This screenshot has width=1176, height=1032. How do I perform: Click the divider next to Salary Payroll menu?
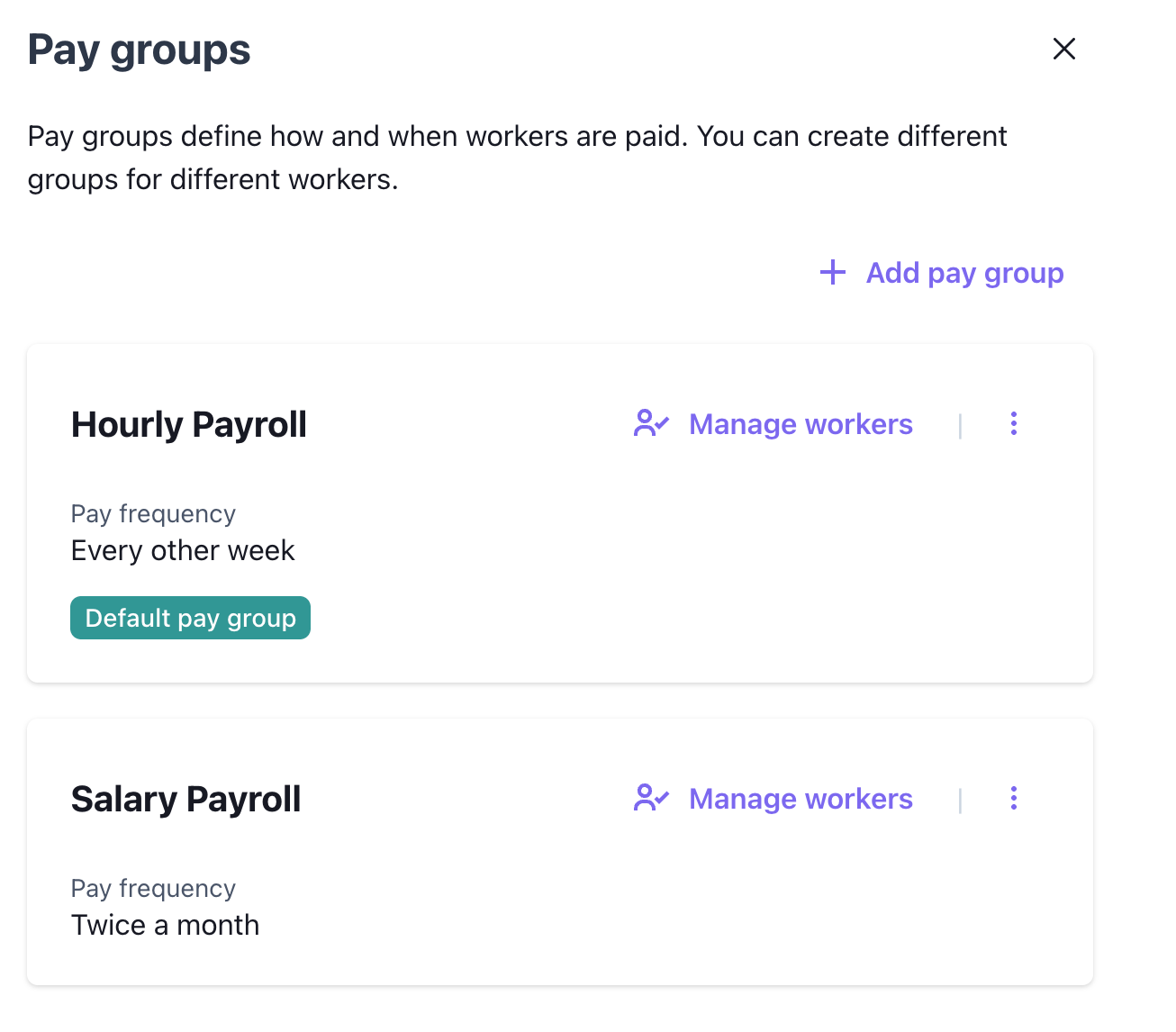(x=960, y=800)
